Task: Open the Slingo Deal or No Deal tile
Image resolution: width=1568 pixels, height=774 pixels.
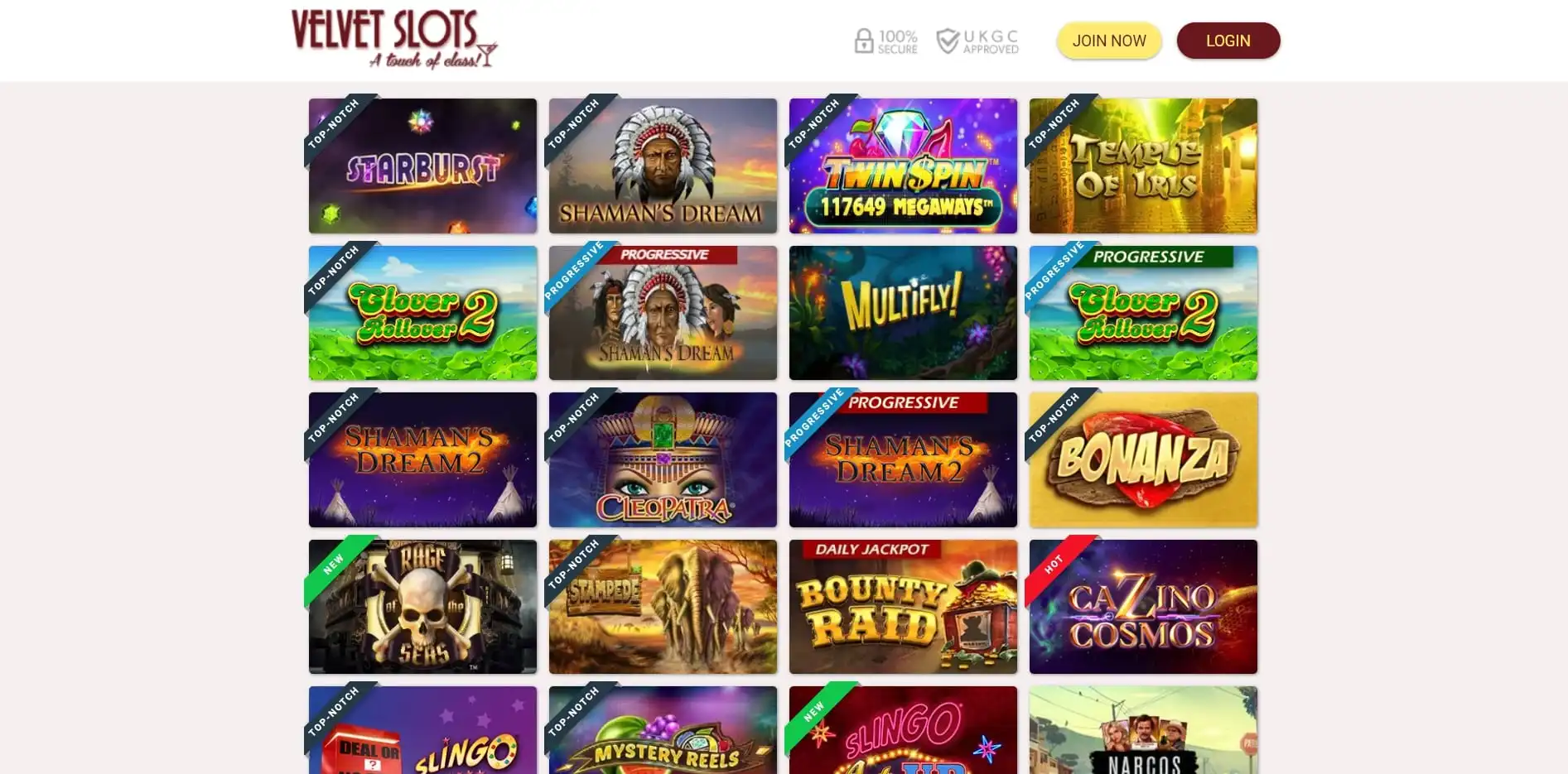Action: 422,730
